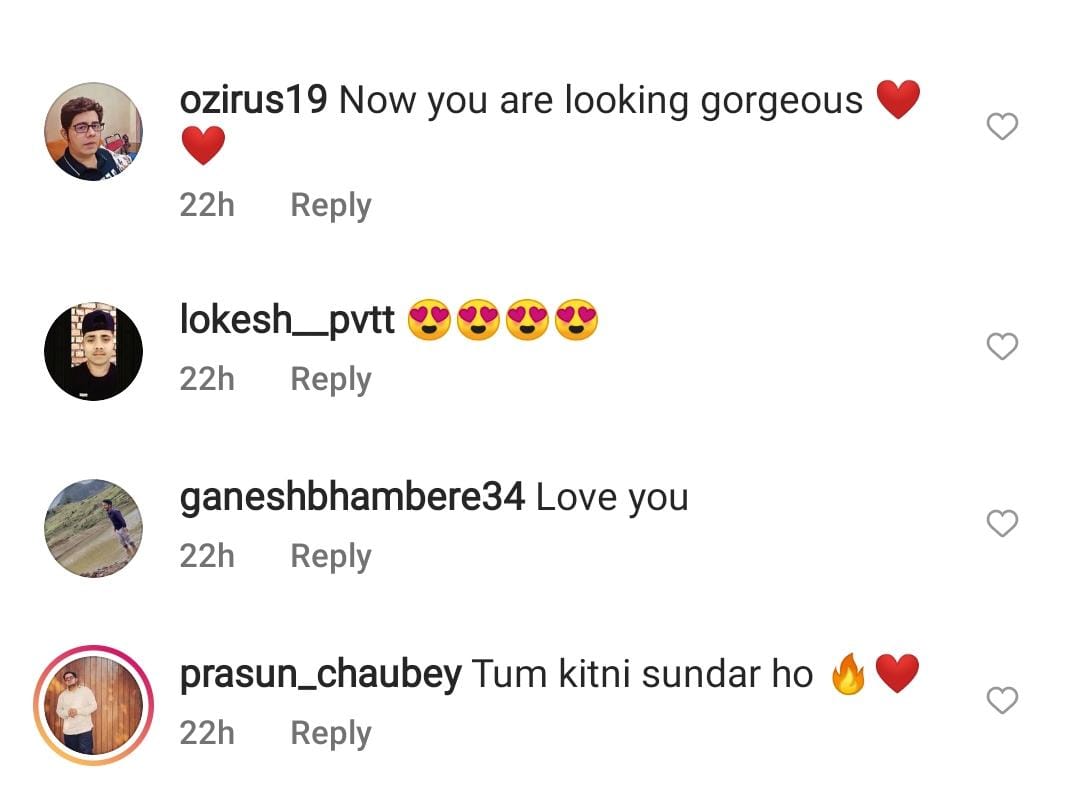Click the 22h timestamp under ozirus19's comment

[207, 205]
